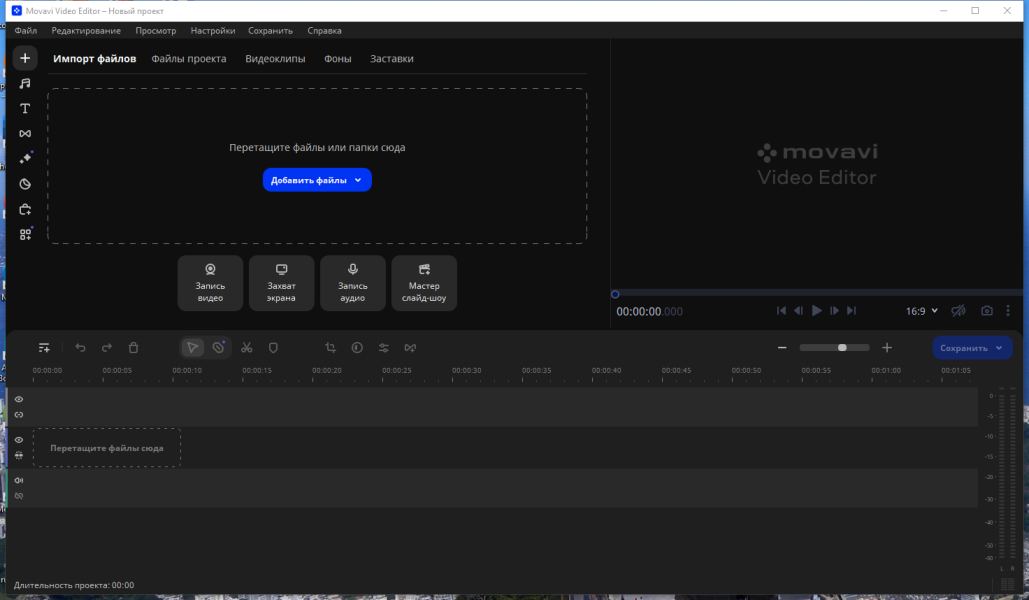This screenshot has width=1029, height=600.
Task: Open the Просмотр menu
Action: point(156,31)
